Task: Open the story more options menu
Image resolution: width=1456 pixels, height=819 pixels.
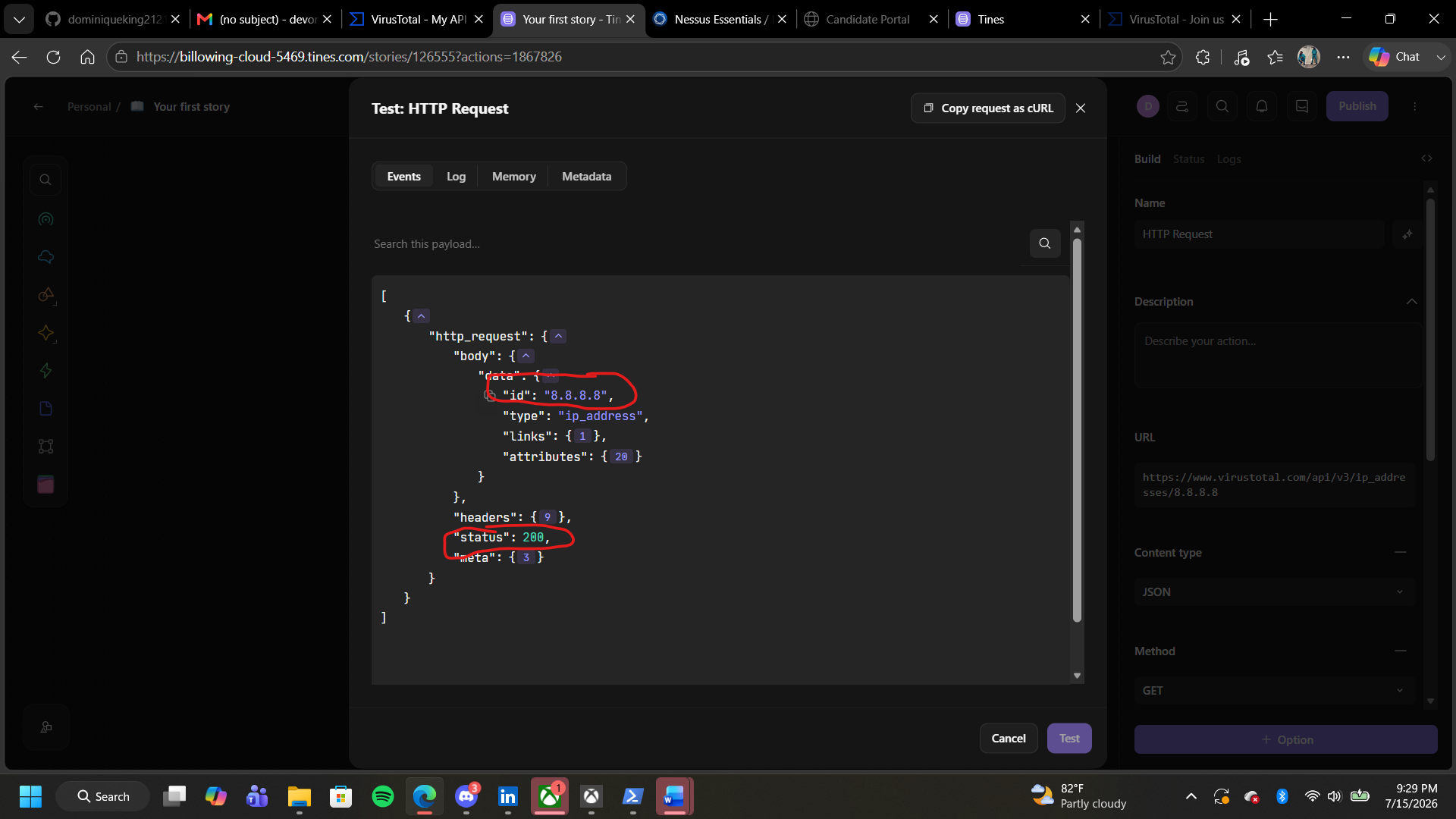Action: [1414, 106]
